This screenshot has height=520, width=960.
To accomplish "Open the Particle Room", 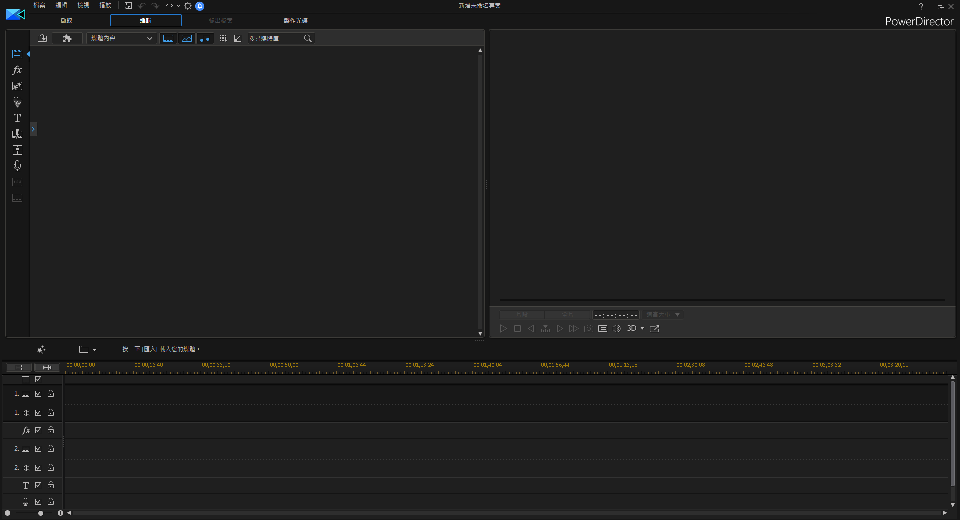I will tap(17, 102).
